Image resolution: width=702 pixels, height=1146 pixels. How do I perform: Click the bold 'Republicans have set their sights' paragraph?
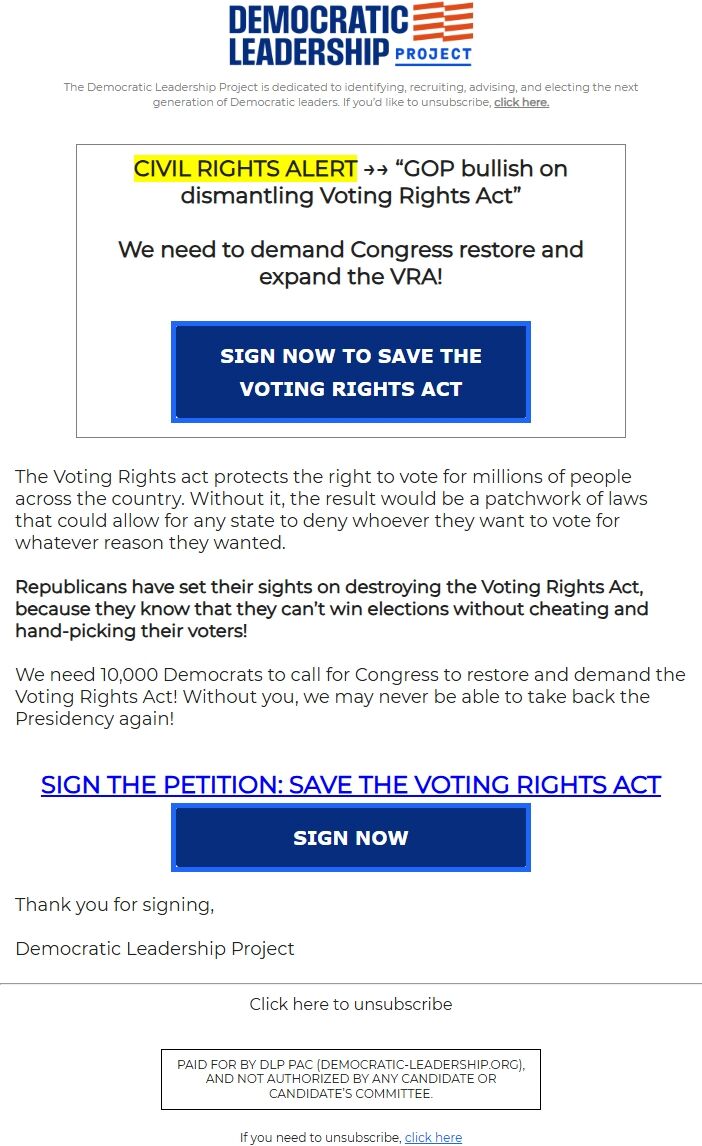coord(332,609)
